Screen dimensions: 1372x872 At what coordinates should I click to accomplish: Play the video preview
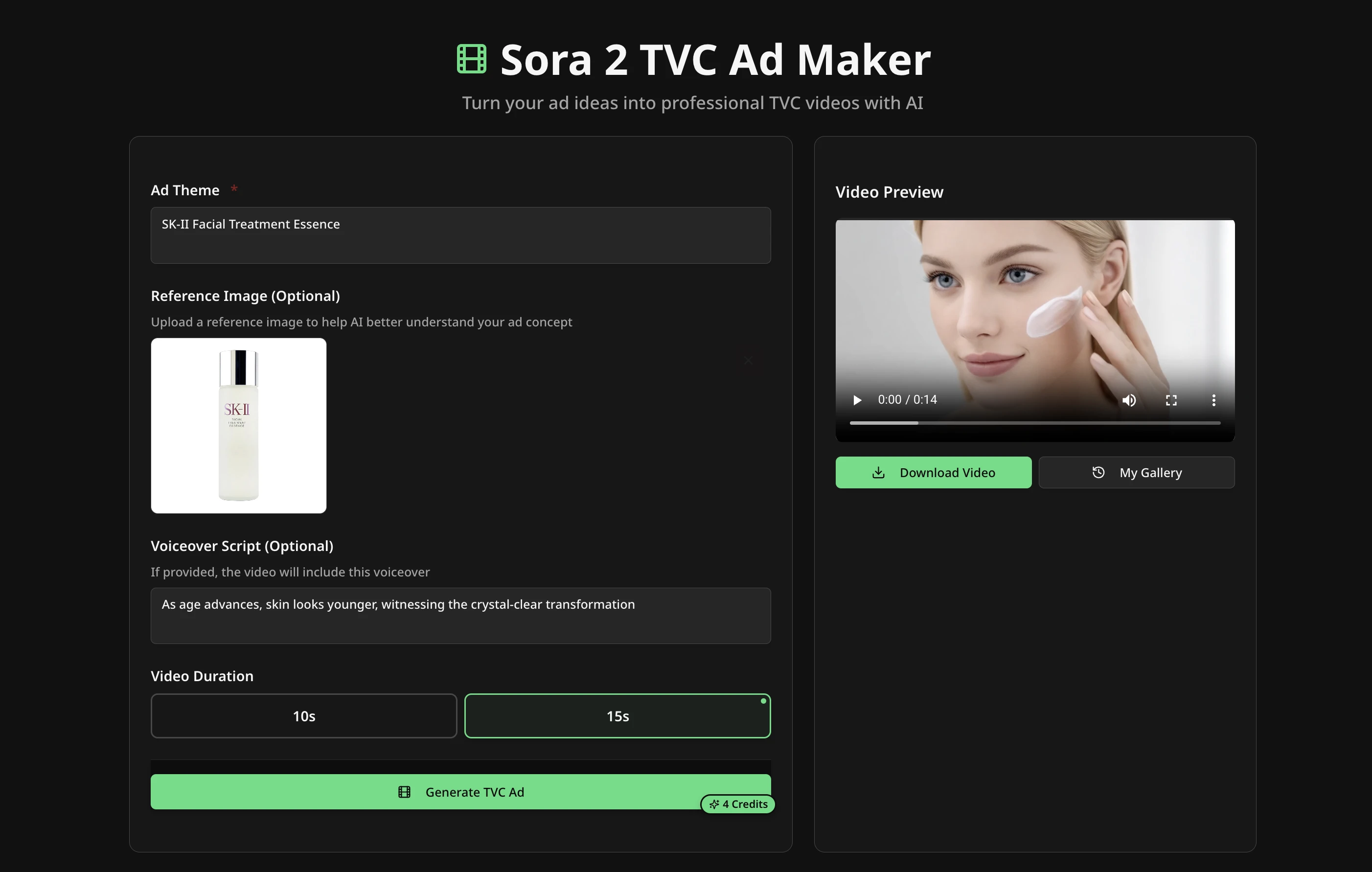tap(857, 400)
